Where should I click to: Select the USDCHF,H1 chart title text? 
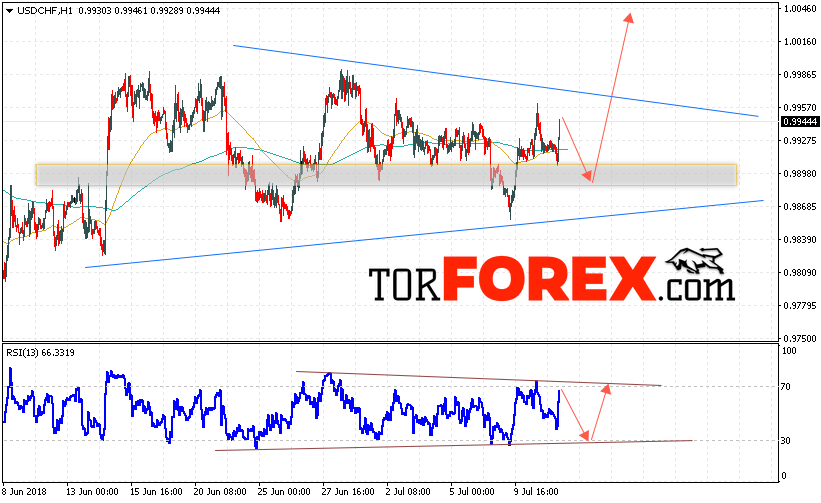point(45,10)
